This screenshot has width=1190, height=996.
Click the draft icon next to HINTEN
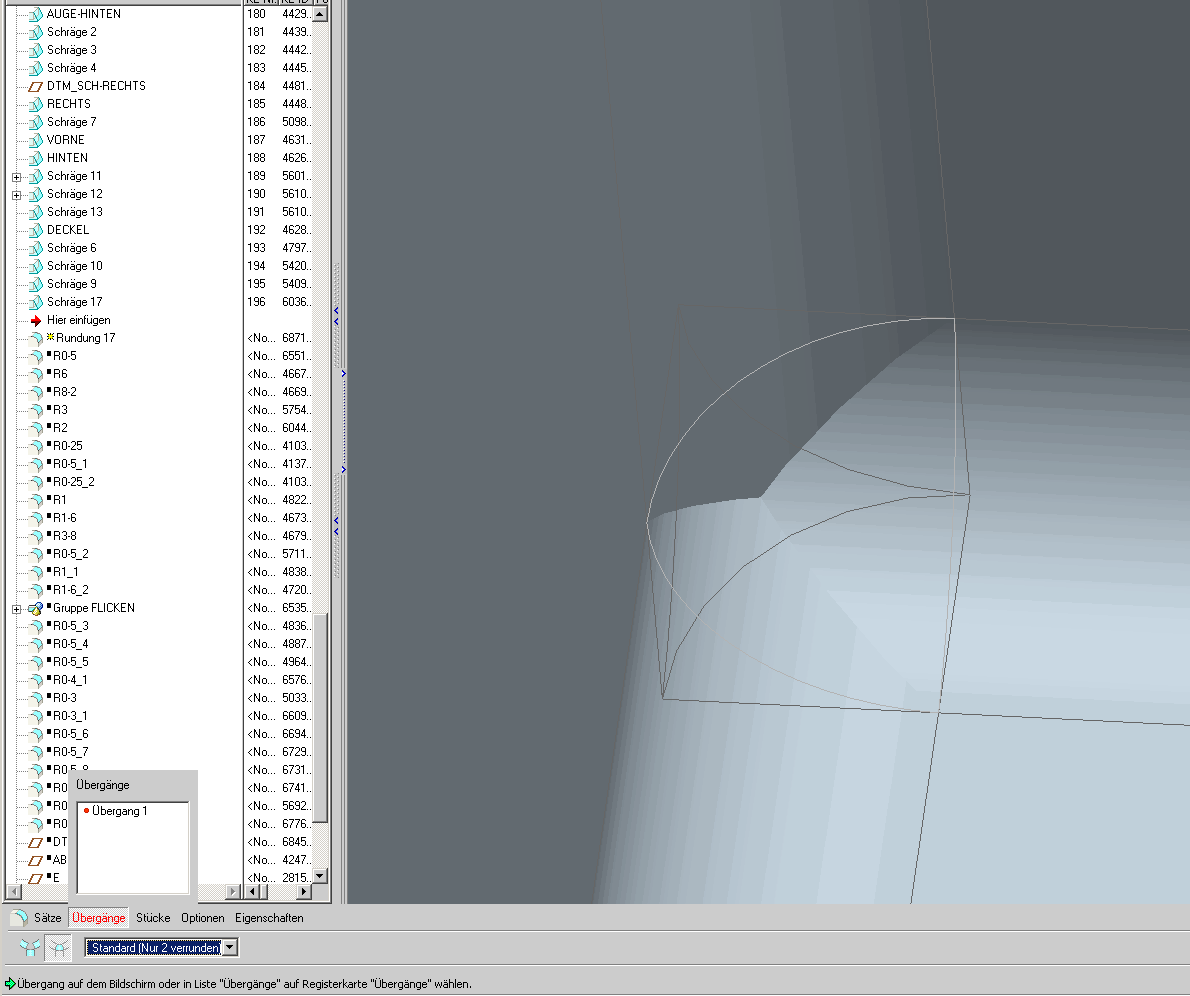point(36,158)
